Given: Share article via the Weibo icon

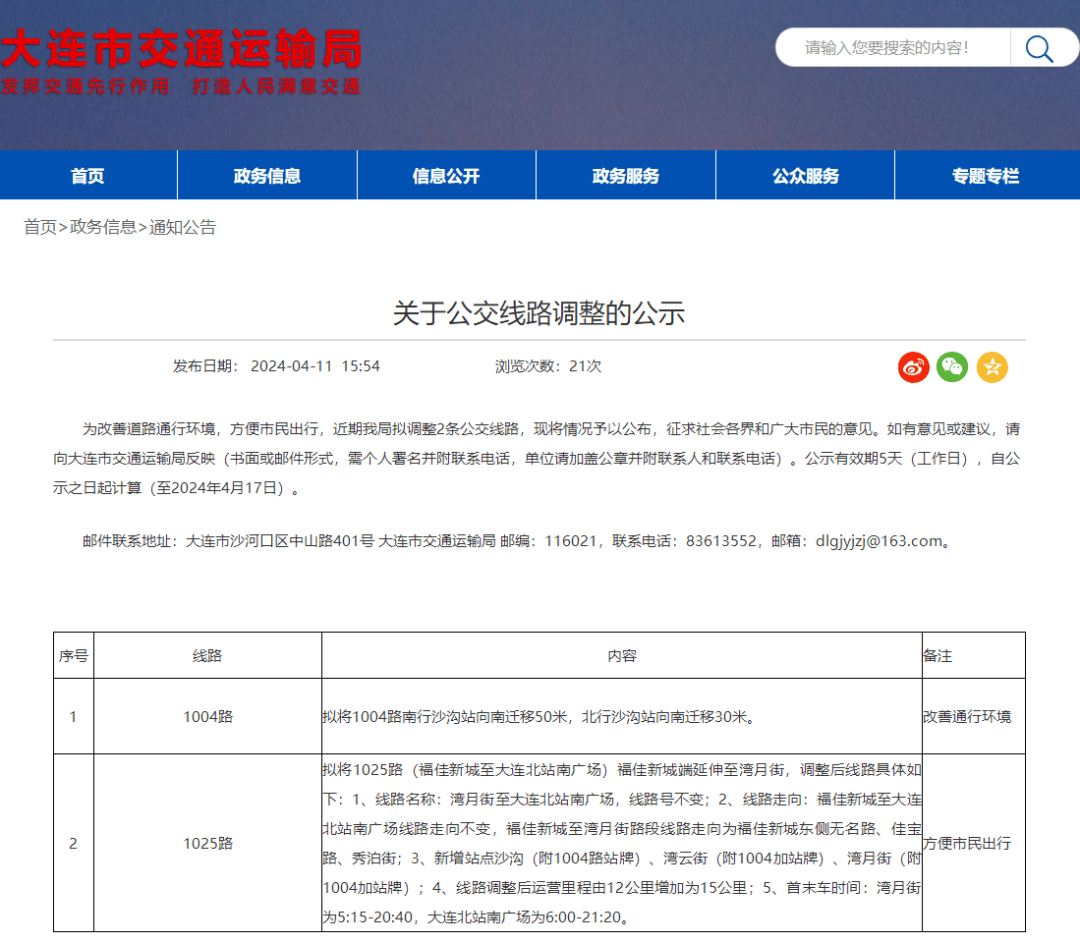Looking at the screenshot, I should (x=913, y=367).
